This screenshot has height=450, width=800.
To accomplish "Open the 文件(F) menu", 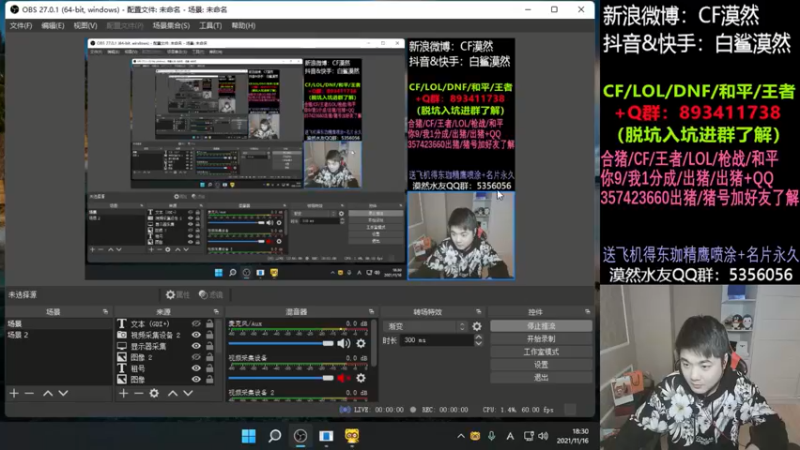I will click(21, 26).
